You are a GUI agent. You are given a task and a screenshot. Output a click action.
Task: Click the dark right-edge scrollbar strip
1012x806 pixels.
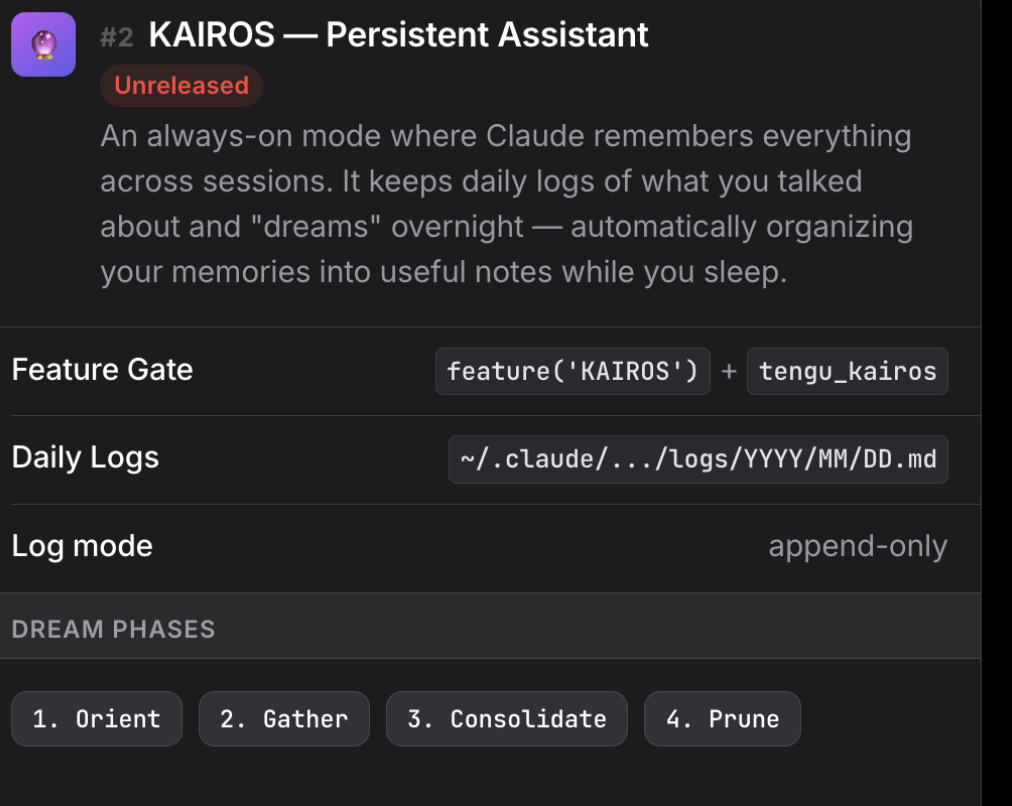(996, 400)
